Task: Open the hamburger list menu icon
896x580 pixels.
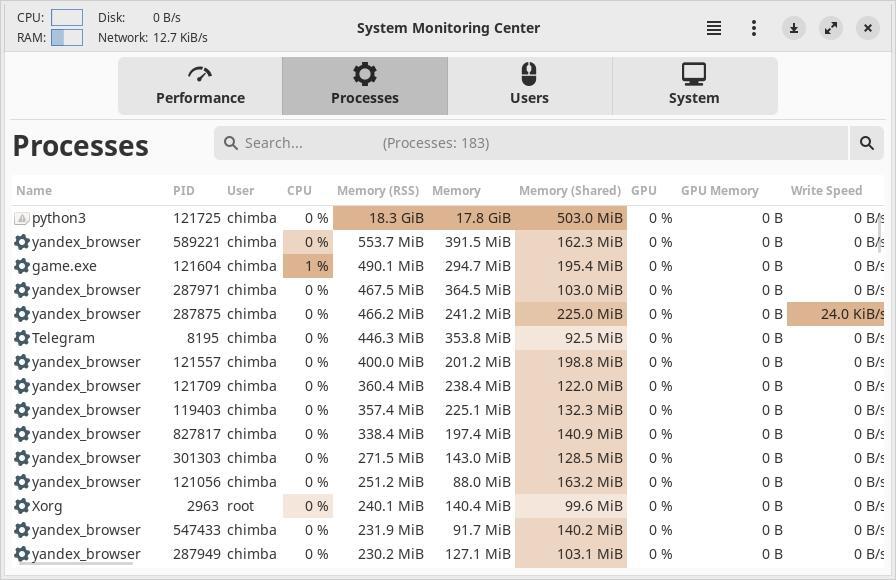Action: click(x=714, y=28)
